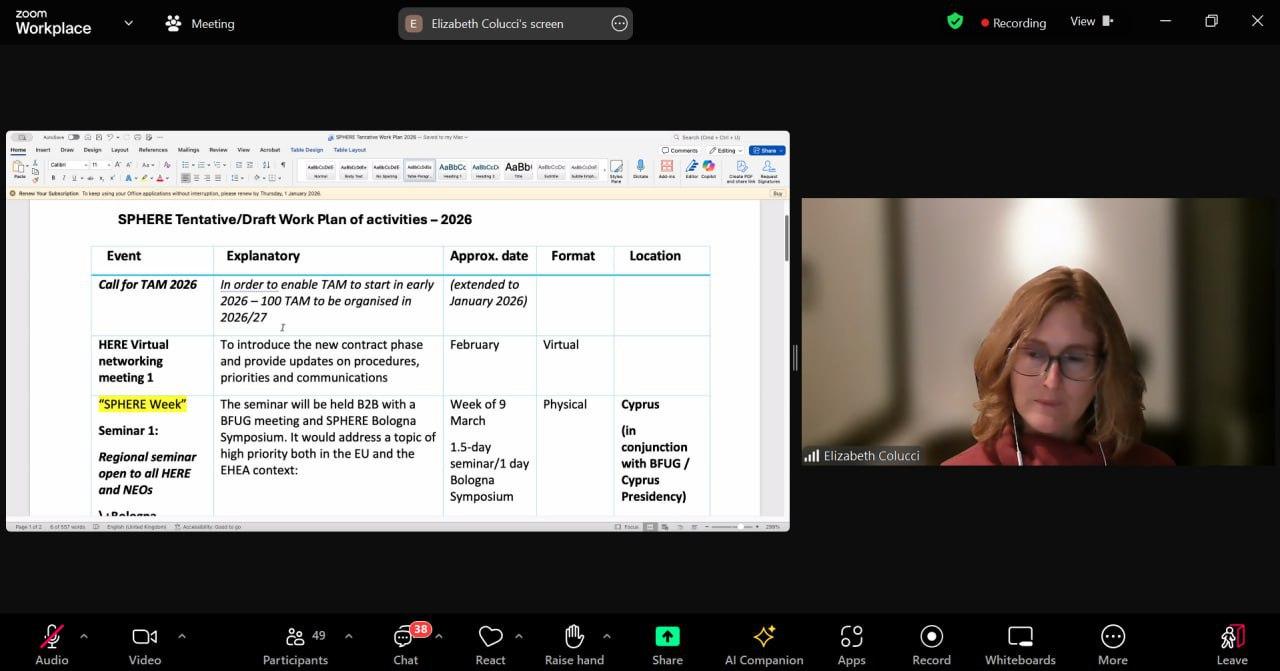Start video with the Video camera icon
Screen dimensions: 1280x671
coord(145,637)
